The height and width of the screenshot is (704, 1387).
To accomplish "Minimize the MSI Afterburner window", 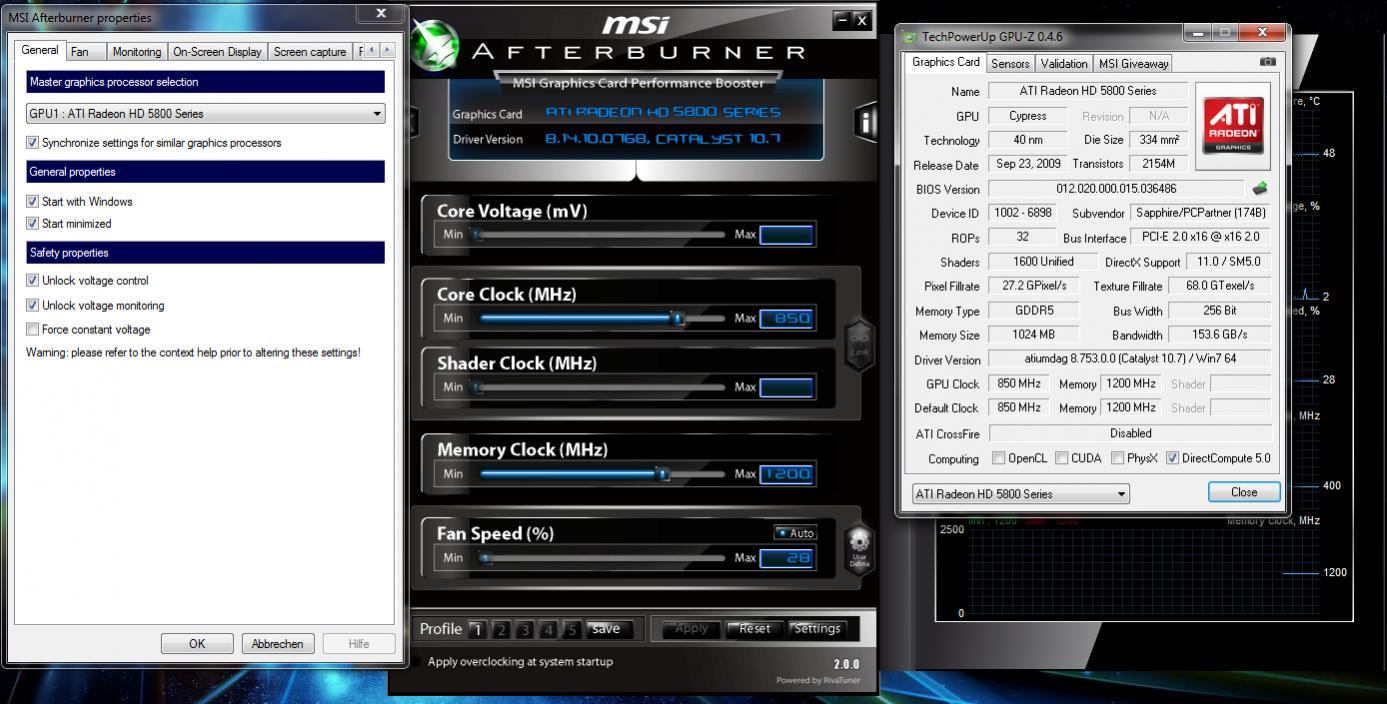I will 842,20.
